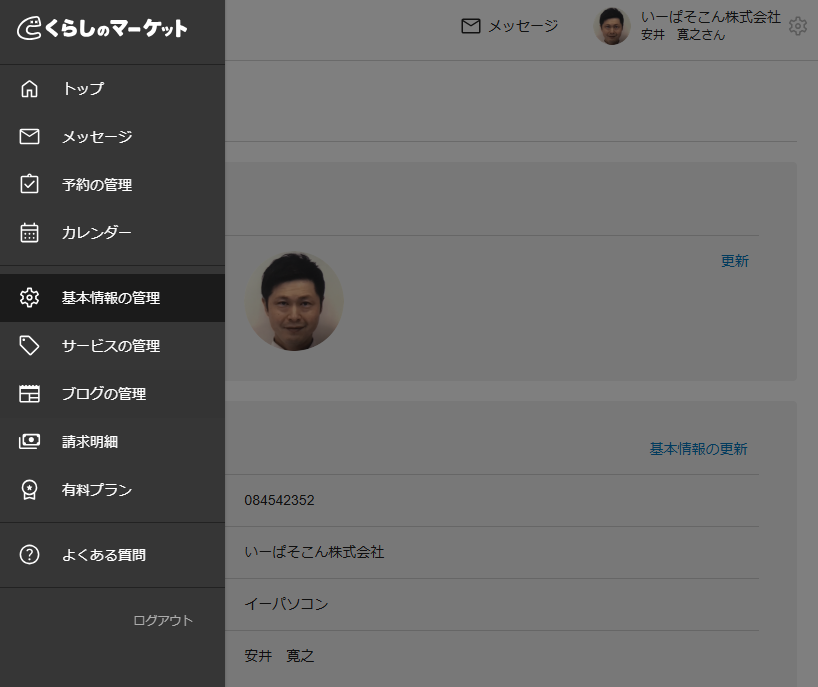The width and height of the screenshot is (818, 687).
Task: Click the blog layout icon for ブログの管理
Action: pos(30,394)
